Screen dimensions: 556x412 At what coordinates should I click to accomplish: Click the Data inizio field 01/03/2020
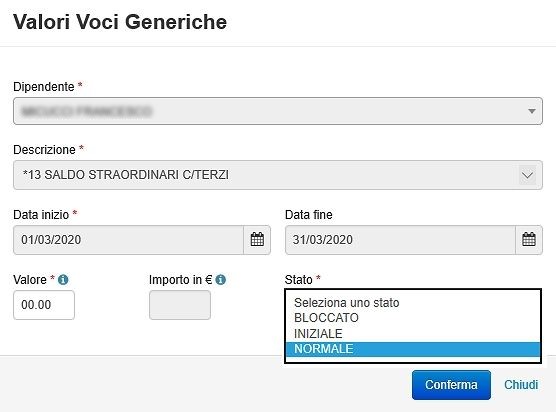tap(128, 240)
